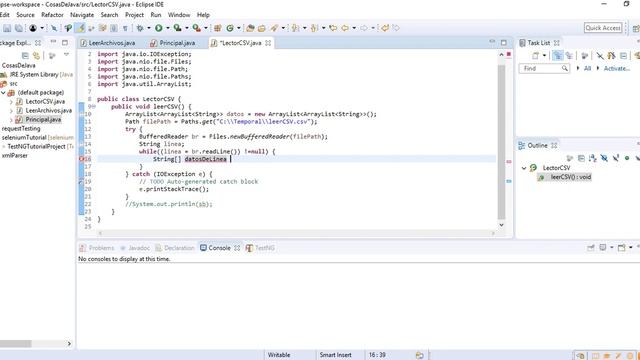The height and width of the screenshot is (360, 640).
Task: Click the Forward navigation arrow icon
Action: 364,28
